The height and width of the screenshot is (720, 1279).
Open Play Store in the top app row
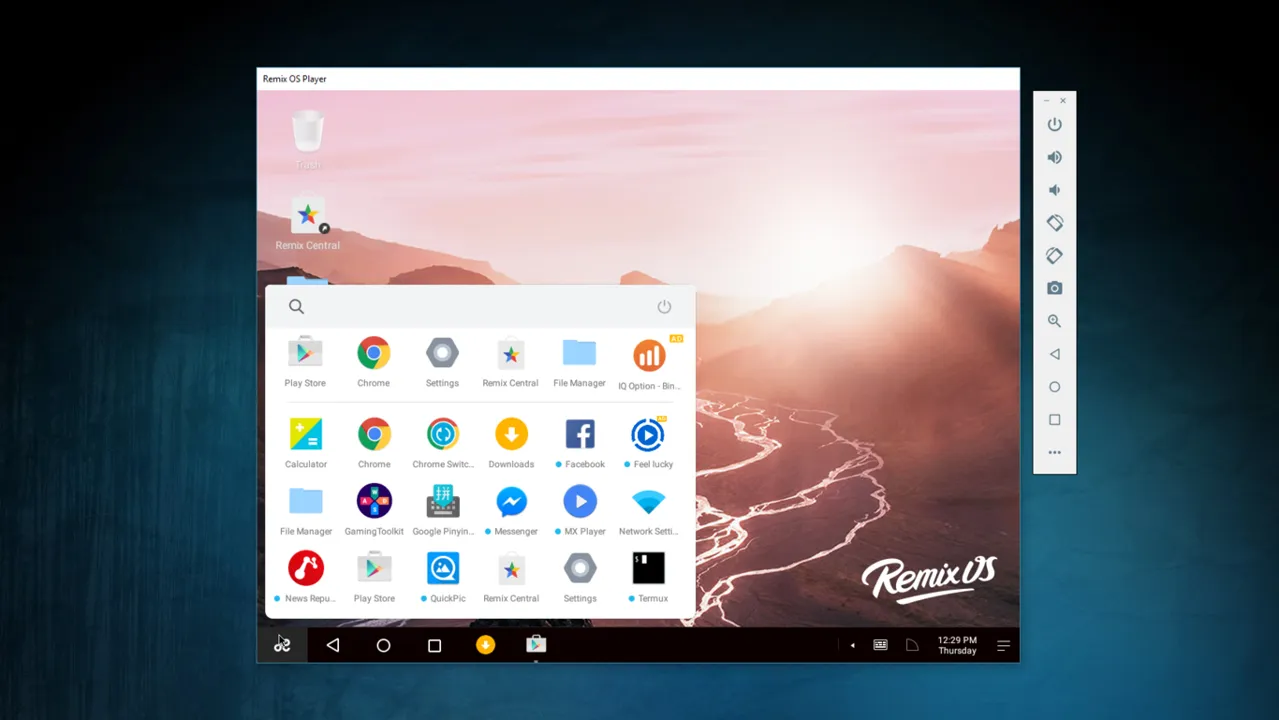[x=306, y=353]
